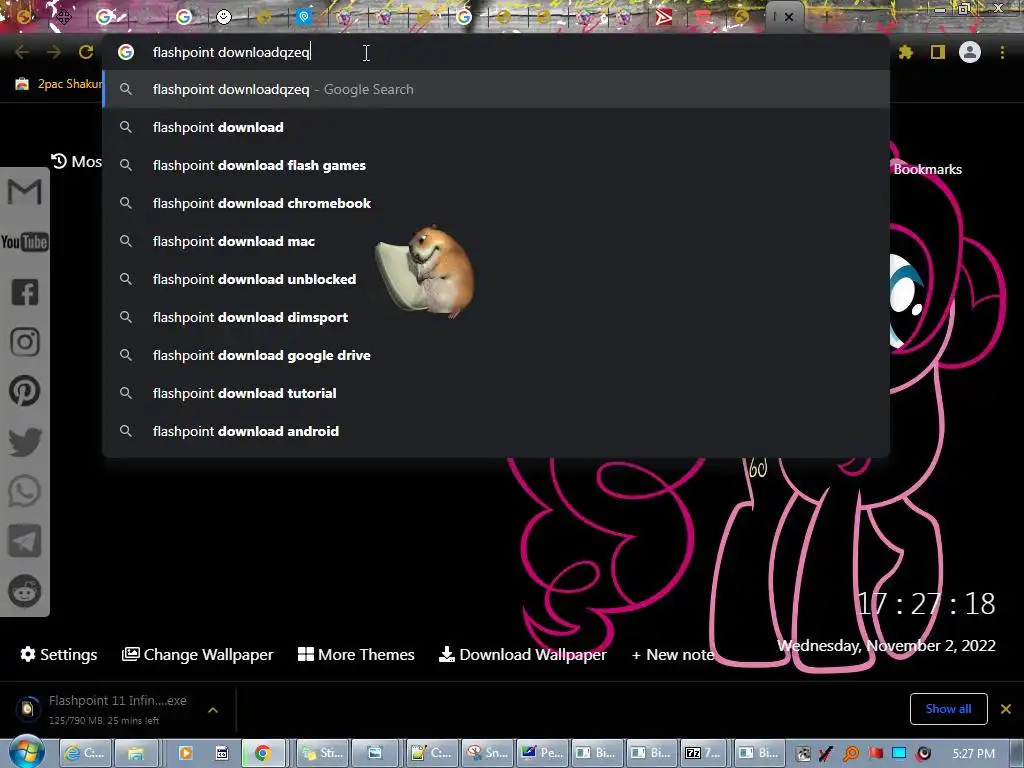1024x768 pixels.
Task: Toggle the browser side panel icon
Action: coord(938,52)
